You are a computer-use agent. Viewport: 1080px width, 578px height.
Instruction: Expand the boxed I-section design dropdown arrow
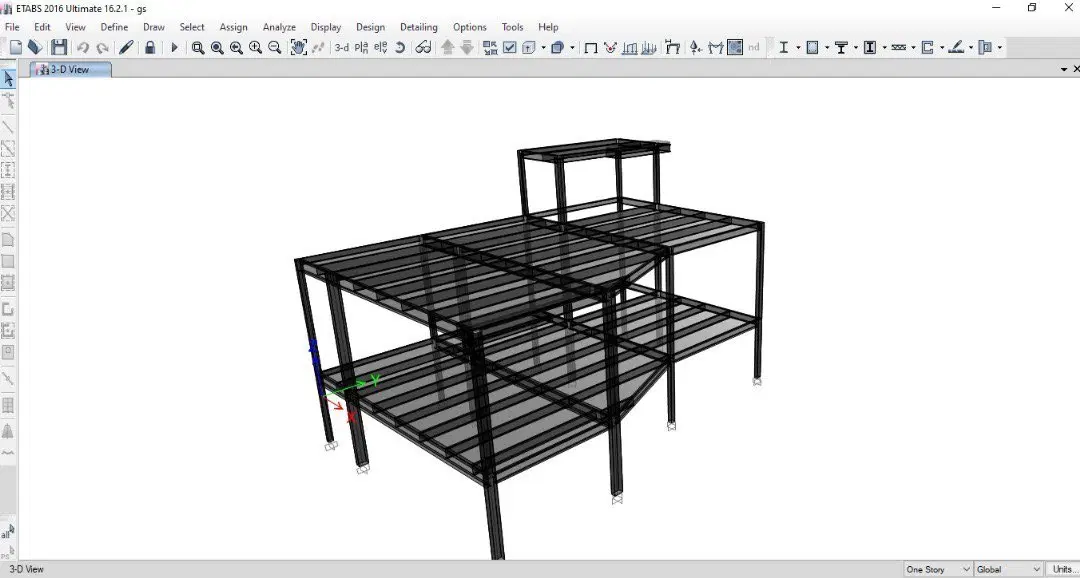(x=884, y=48)
